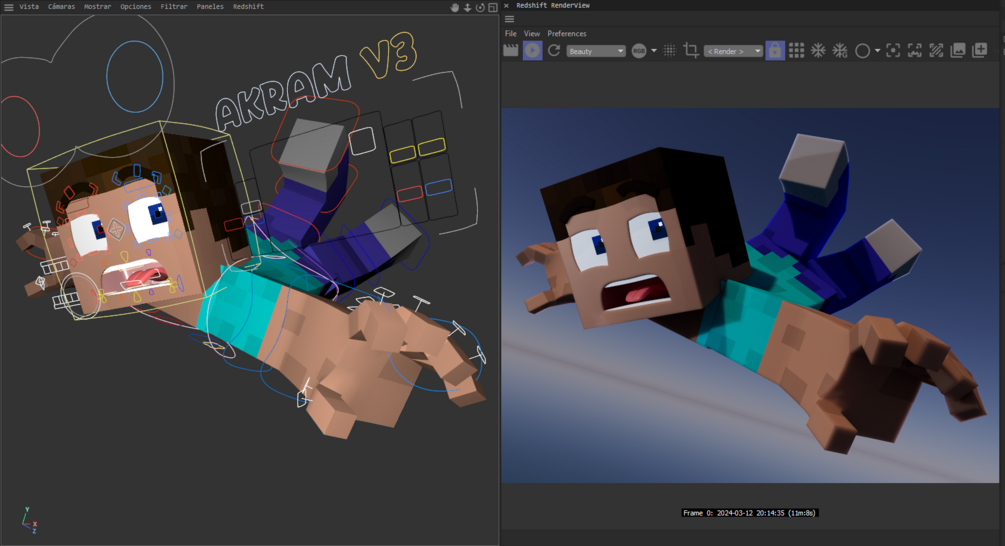The width and height of the screenshot is (1005, 546).
Task: Click the blue rectangle rig switch in panel
Action: point(438,187)
